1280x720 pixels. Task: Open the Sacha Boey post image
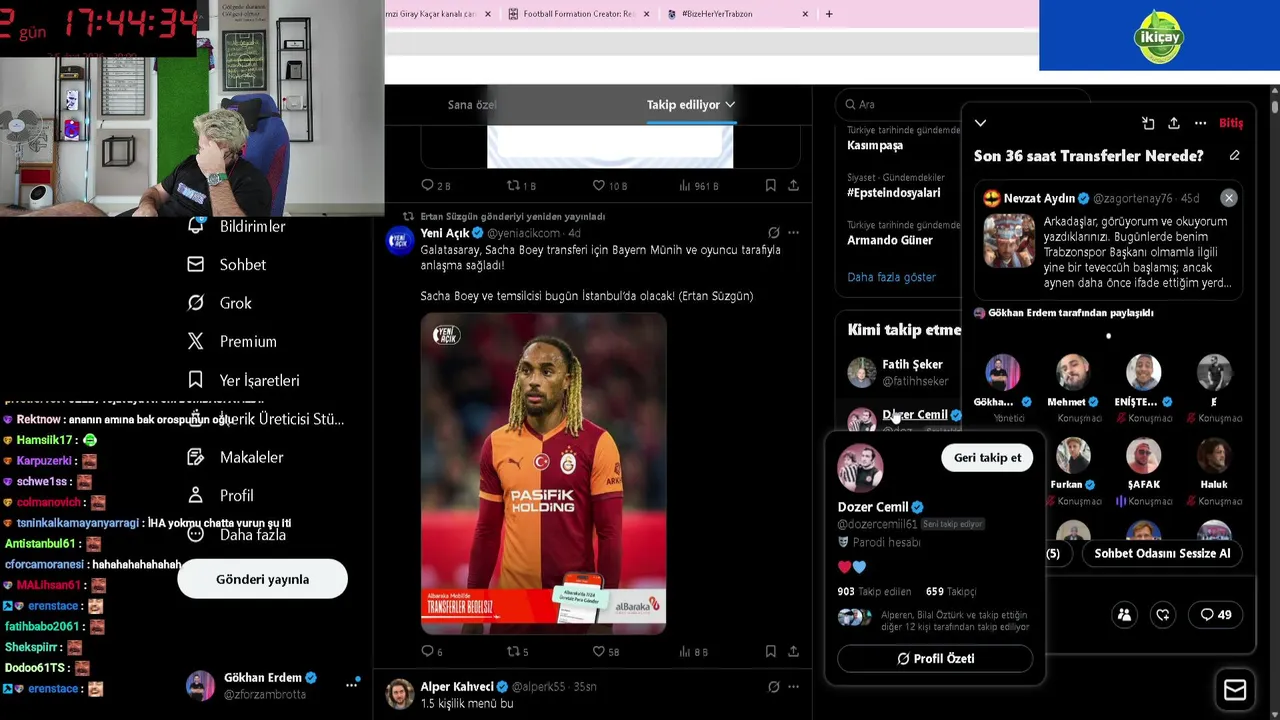(543, 474)
